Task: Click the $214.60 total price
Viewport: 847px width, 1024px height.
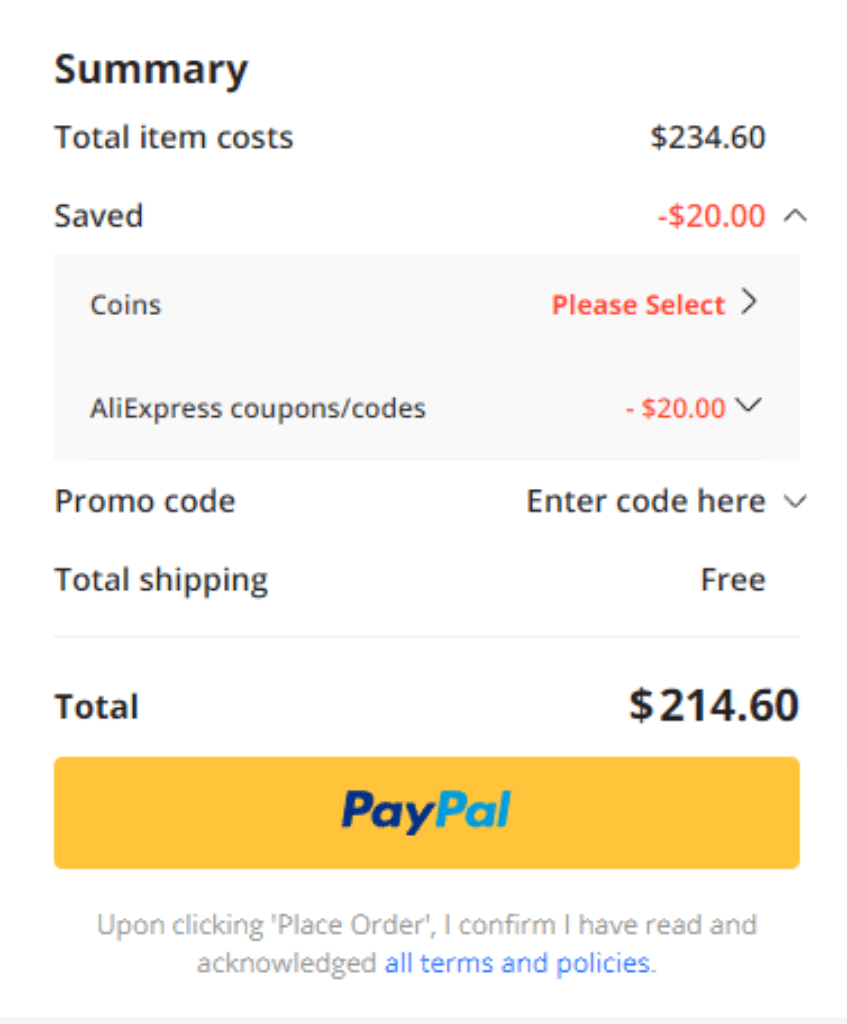Action: 714,705
